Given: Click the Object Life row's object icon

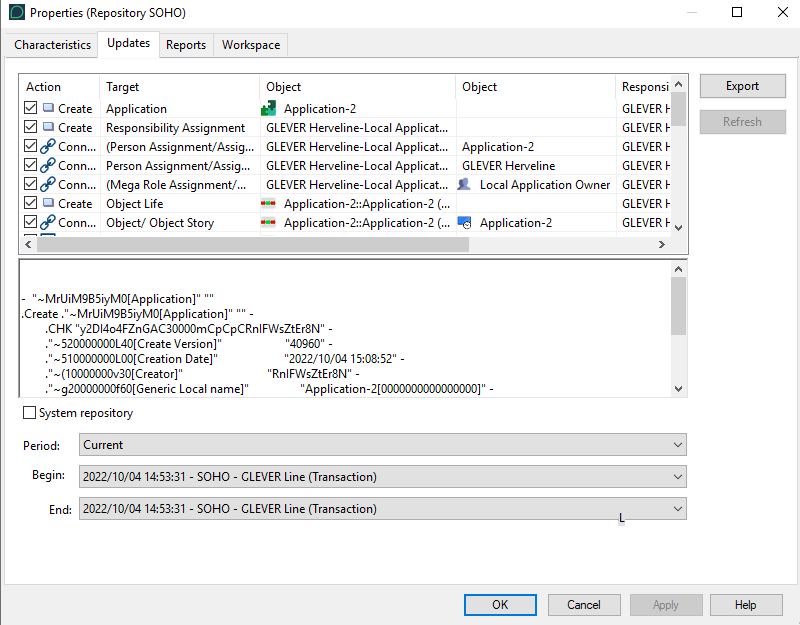Looking at the screenshot, I should (268, 204).
